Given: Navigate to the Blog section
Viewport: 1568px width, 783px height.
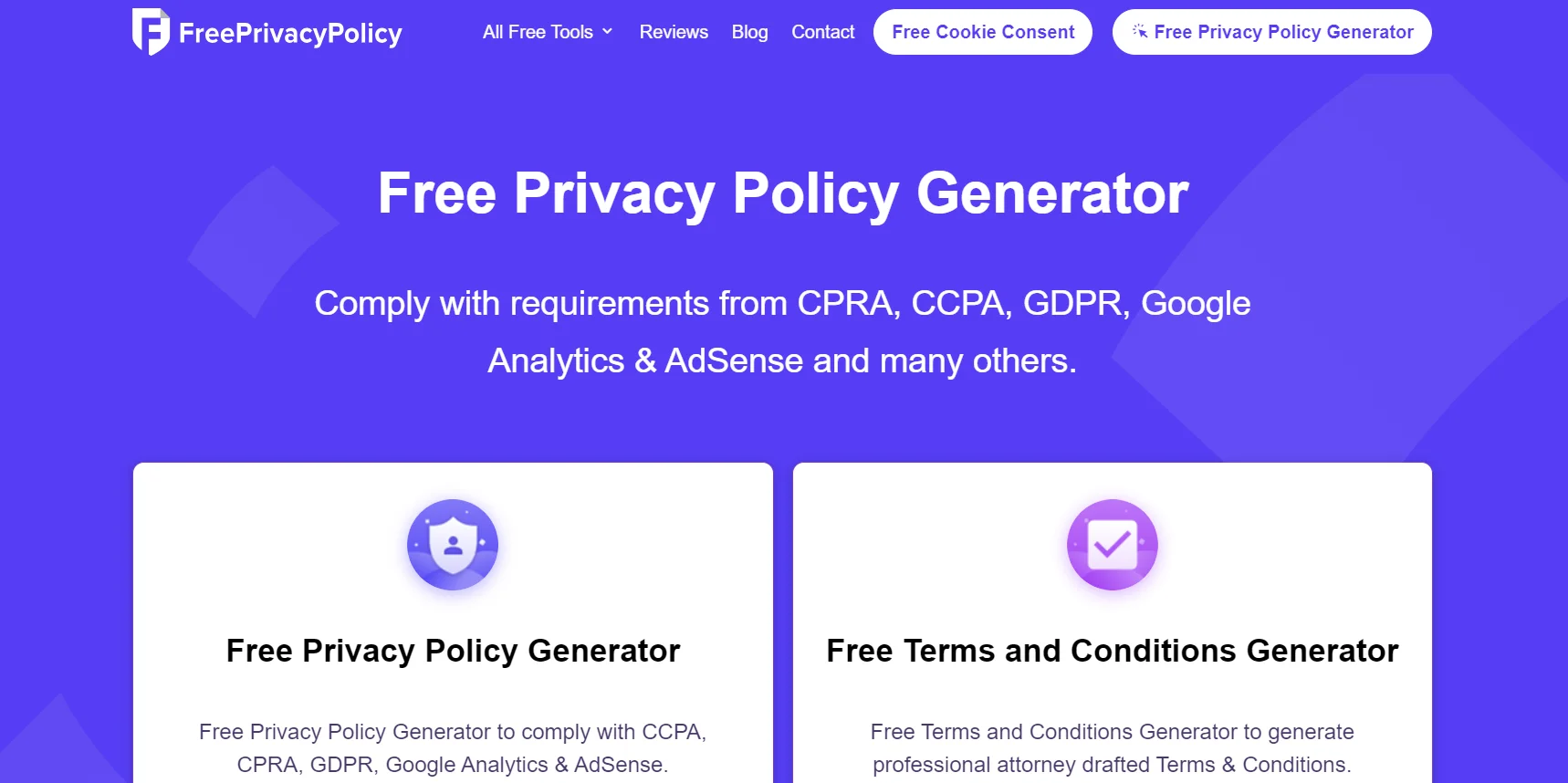Looking at the screenshot, I should pyautogui.click(x=749, y=31).
